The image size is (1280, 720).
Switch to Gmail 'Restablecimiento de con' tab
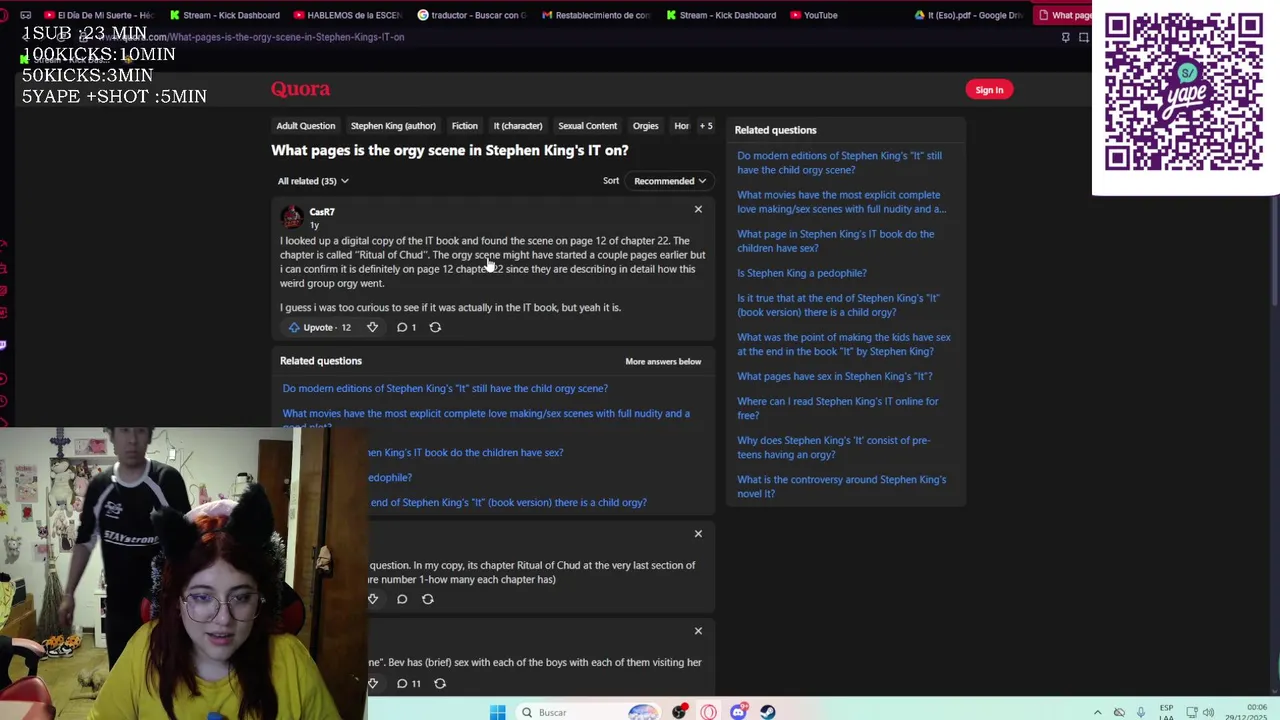pyautogui.click(x=597, y=15)
